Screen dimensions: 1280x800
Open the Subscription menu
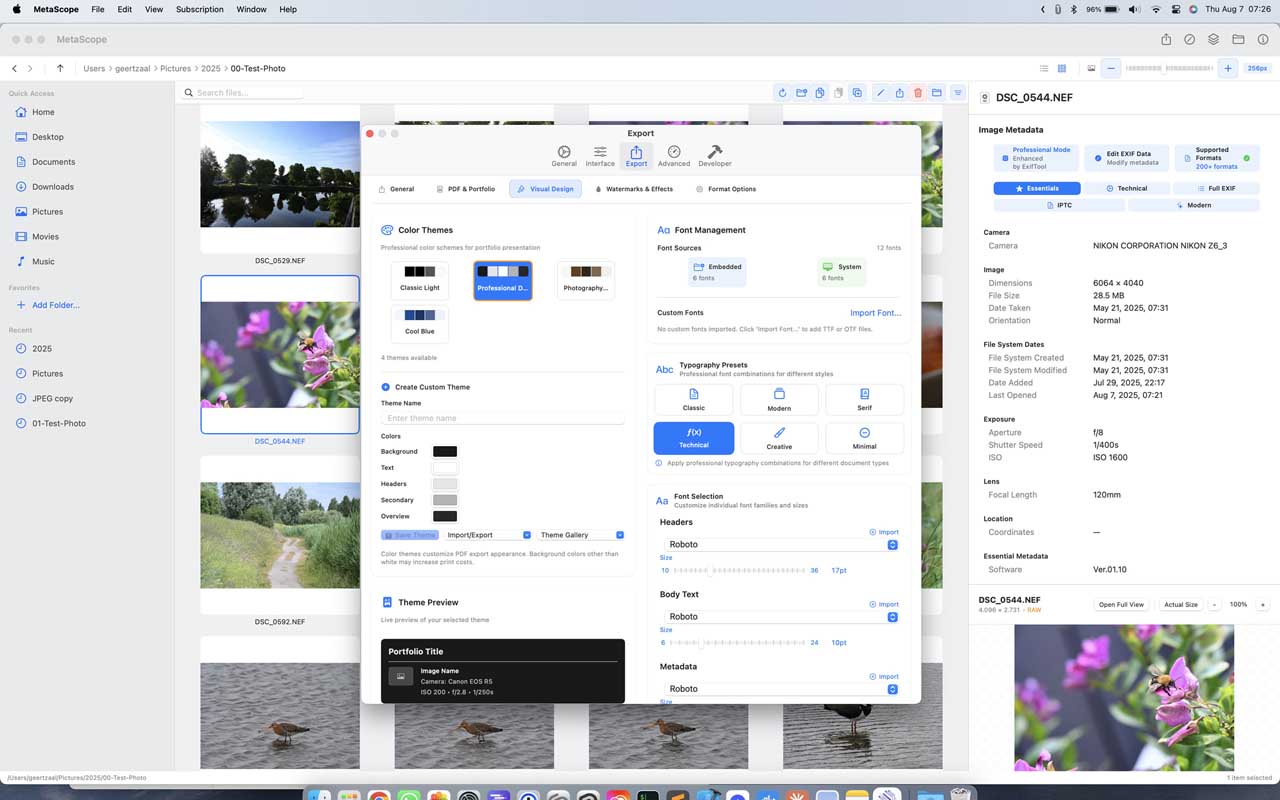(x=200, y=9)
